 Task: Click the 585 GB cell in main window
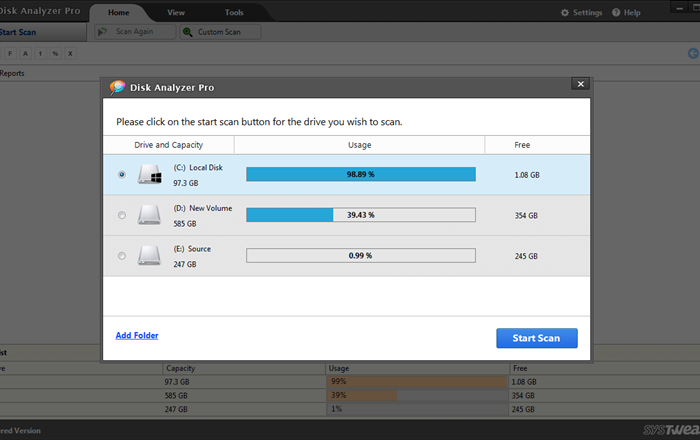click(x=176, y=396)
